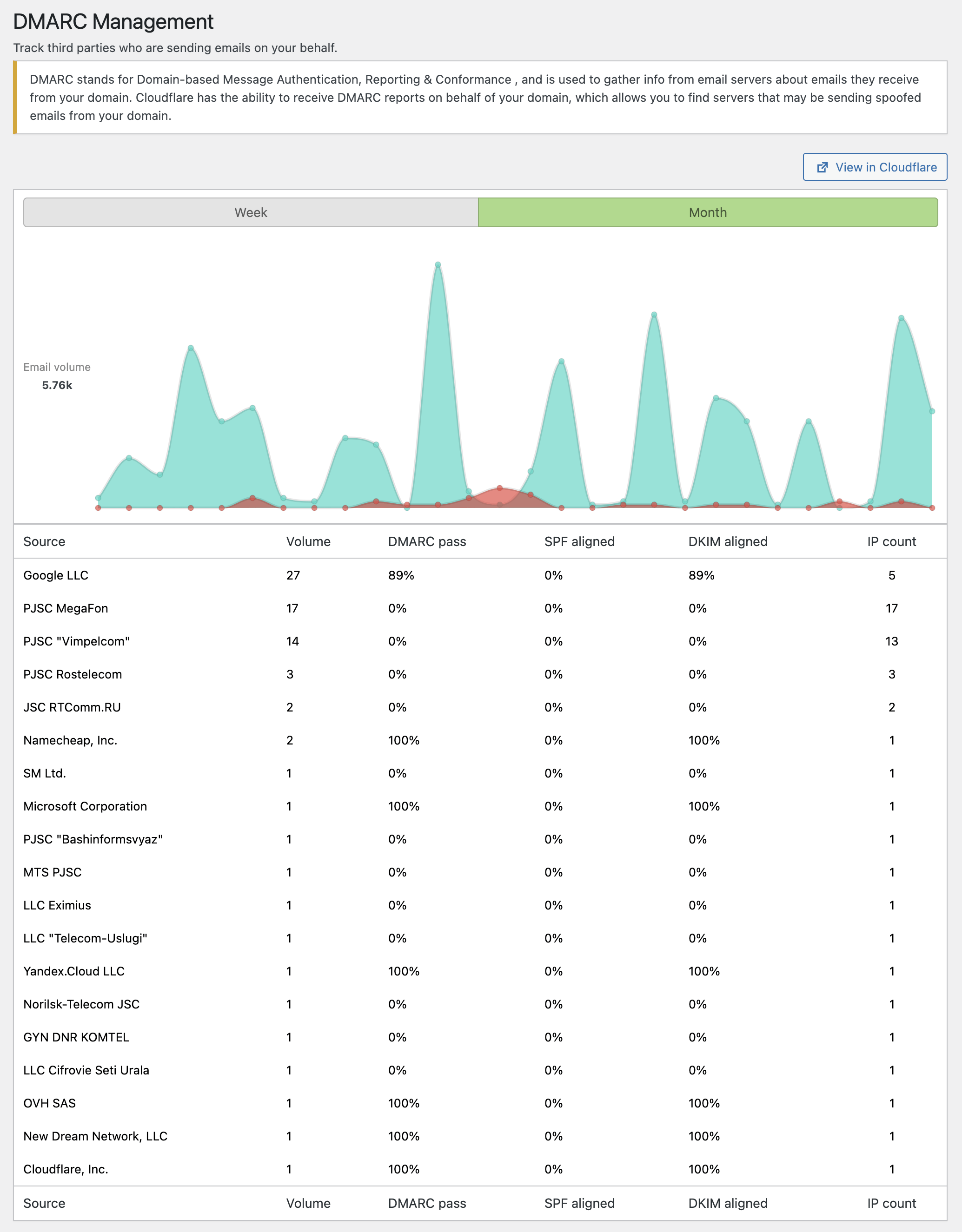Select the PJSC MegaFon source row

coord(480,608)
